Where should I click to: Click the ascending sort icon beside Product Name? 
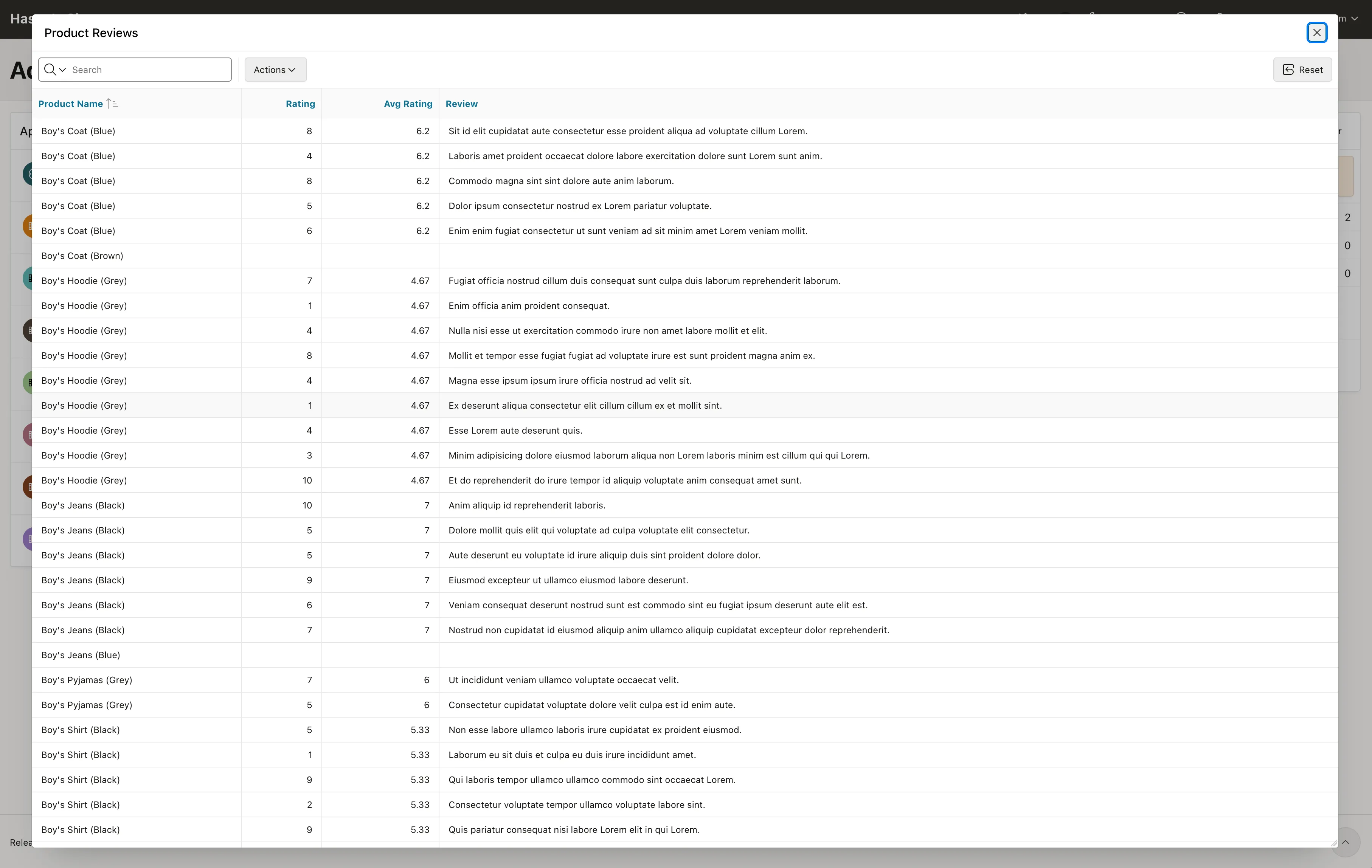click(112, 104)
